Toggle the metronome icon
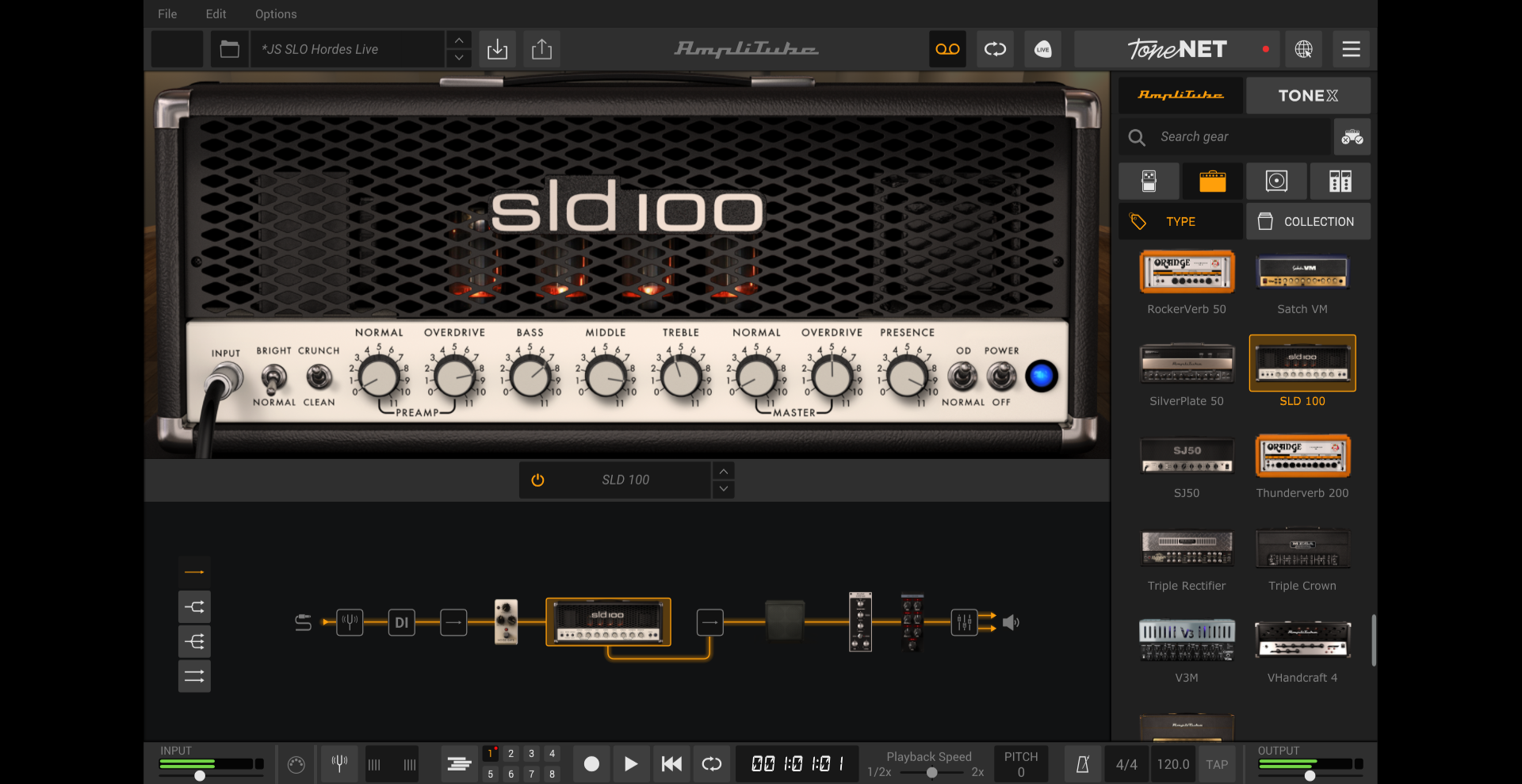Image resolution: width=1522 pixels, height=784 pixels. pyautogui.click(x=1082, y=764)
